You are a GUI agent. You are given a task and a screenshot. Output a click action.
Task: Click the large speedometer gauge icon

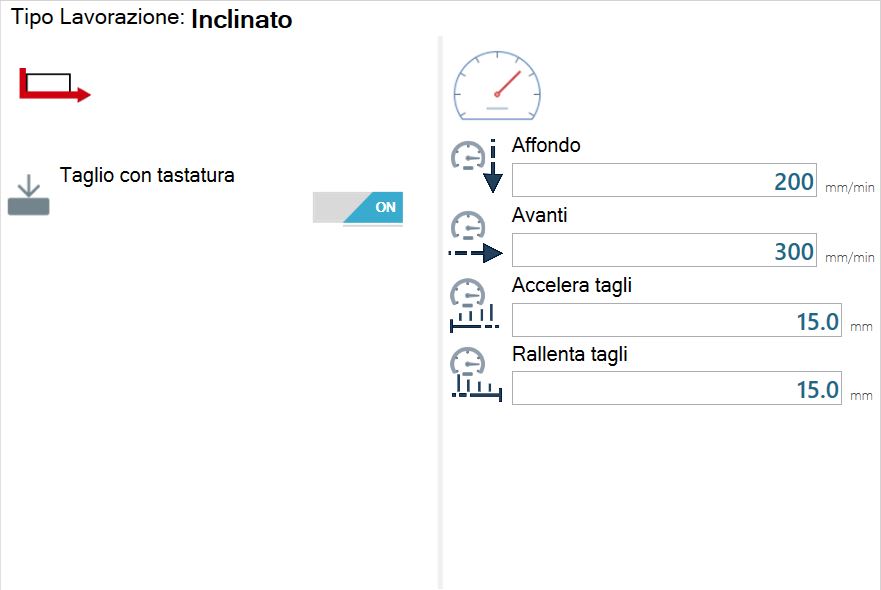coord(497,85)
